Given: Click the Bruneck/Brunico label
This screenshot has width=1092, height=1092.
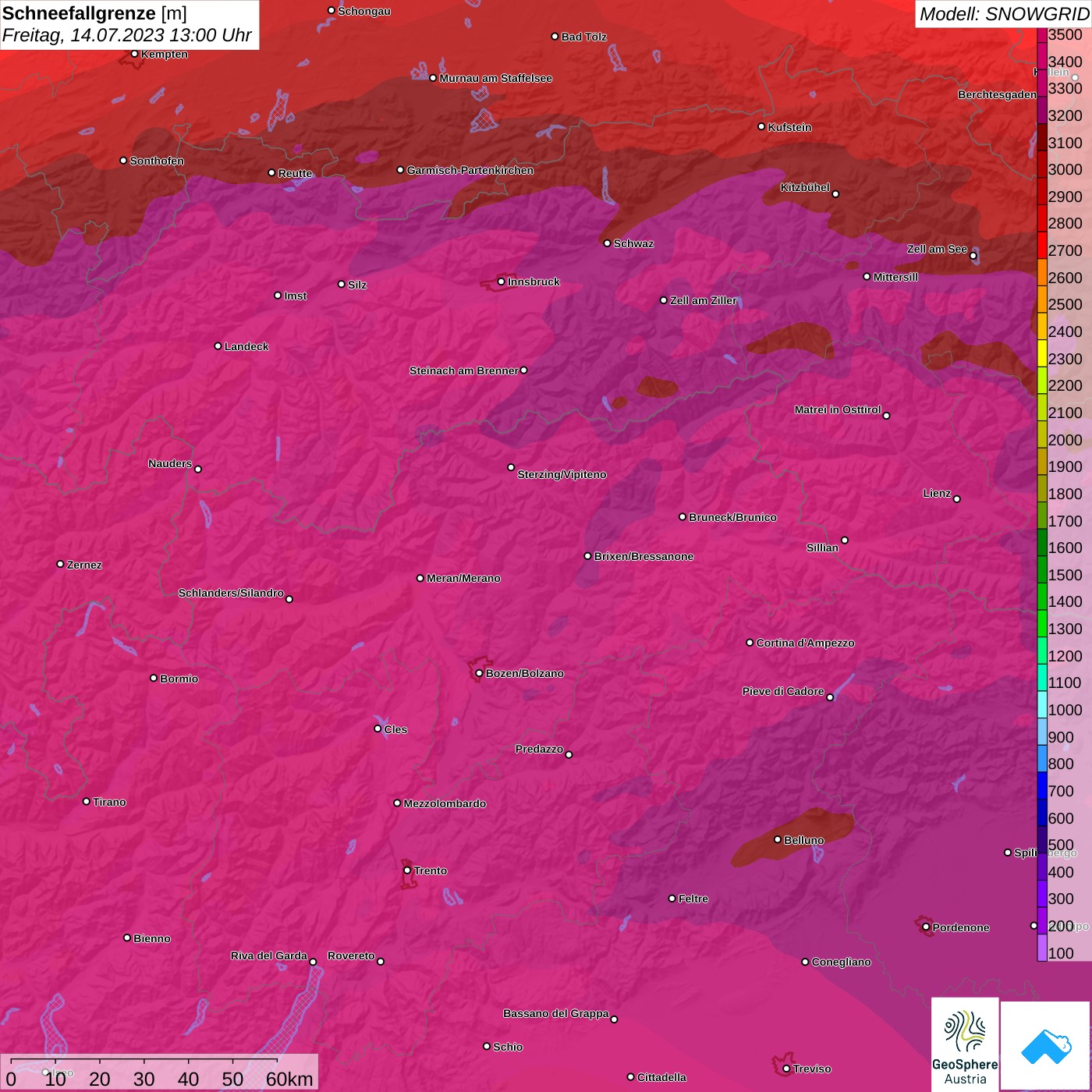Looking at the screenshot, I should 732,517.
